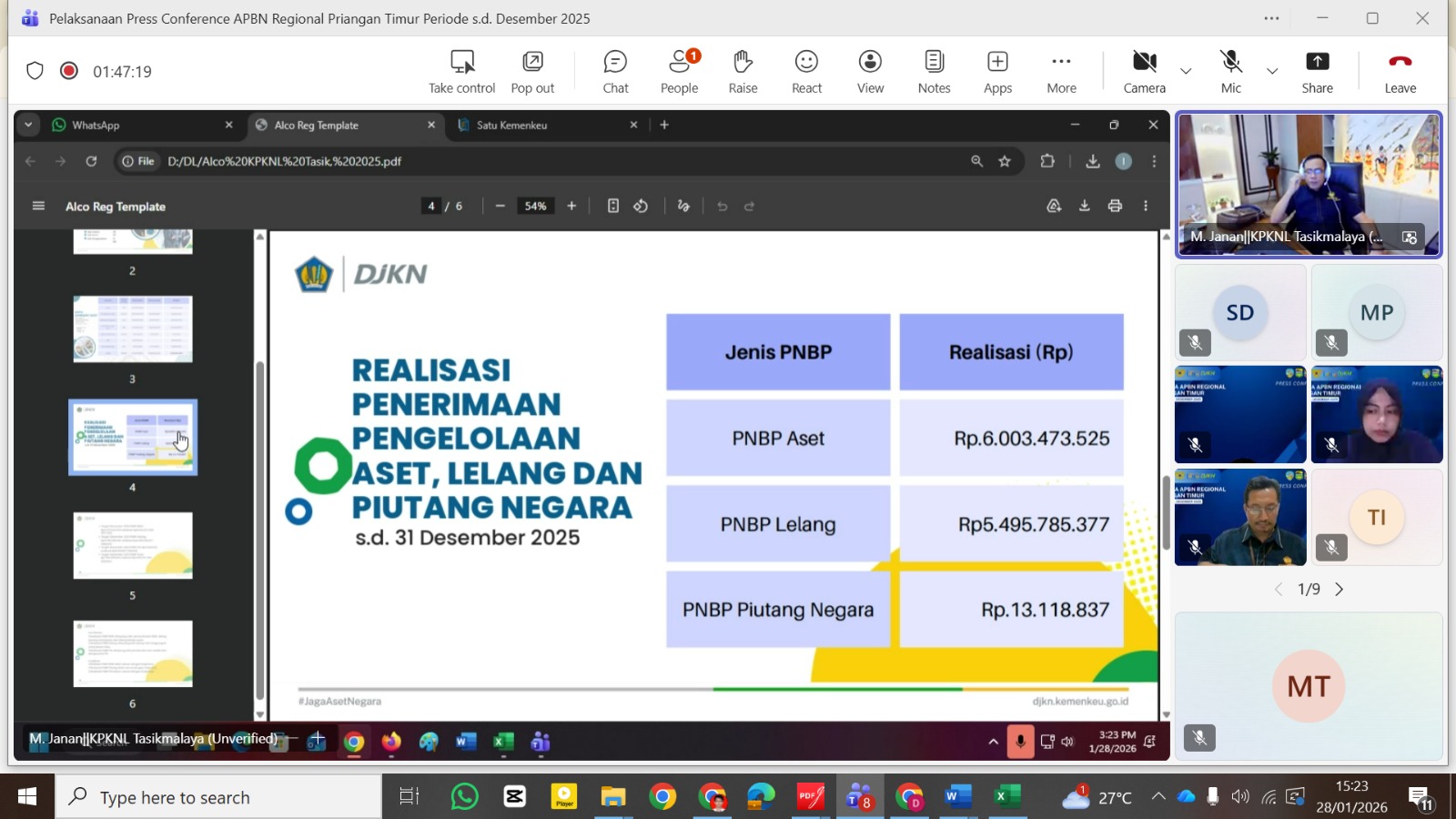Open the Chat panel in Teams
This screenshot has width=1456, height=819.
(x=615, y=71)
